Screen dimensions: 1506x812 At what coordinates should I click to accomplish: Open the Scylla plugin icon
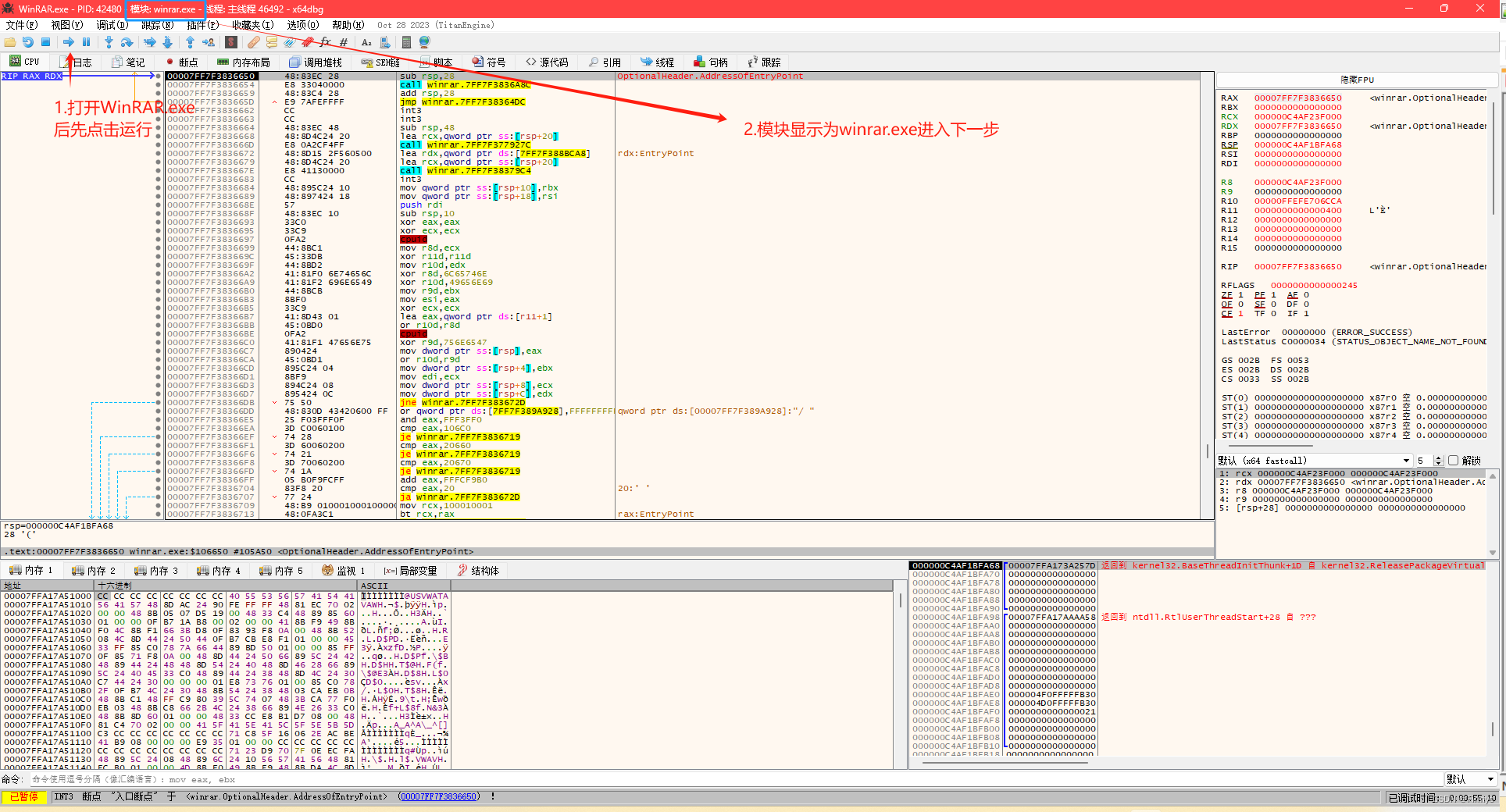pyautogui.click(x=231, y=42)
